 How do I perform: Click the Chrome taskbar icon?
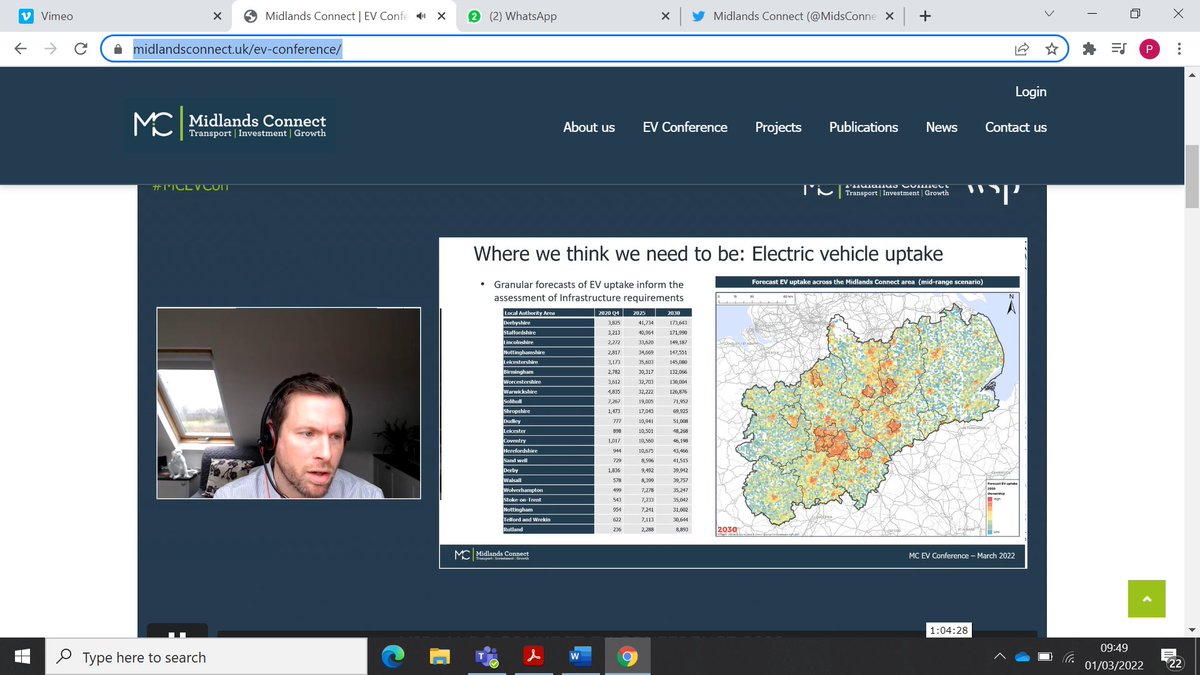(x=627, y=657)
